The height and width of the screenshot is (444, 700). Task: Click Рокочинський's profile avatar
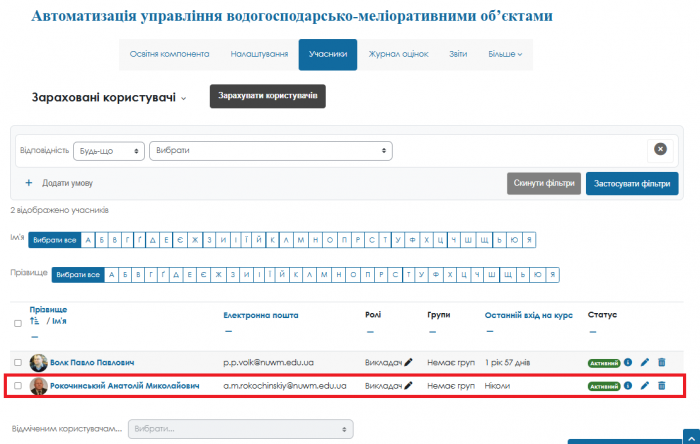38,386
